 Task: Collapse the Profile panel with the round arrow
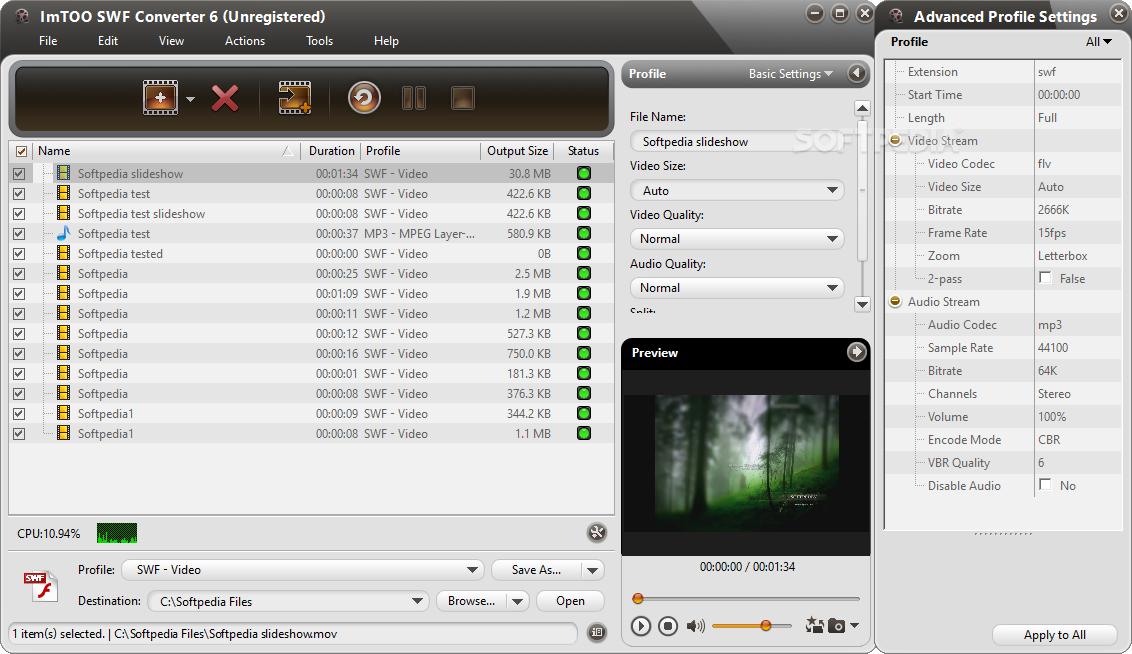point(856,74)
